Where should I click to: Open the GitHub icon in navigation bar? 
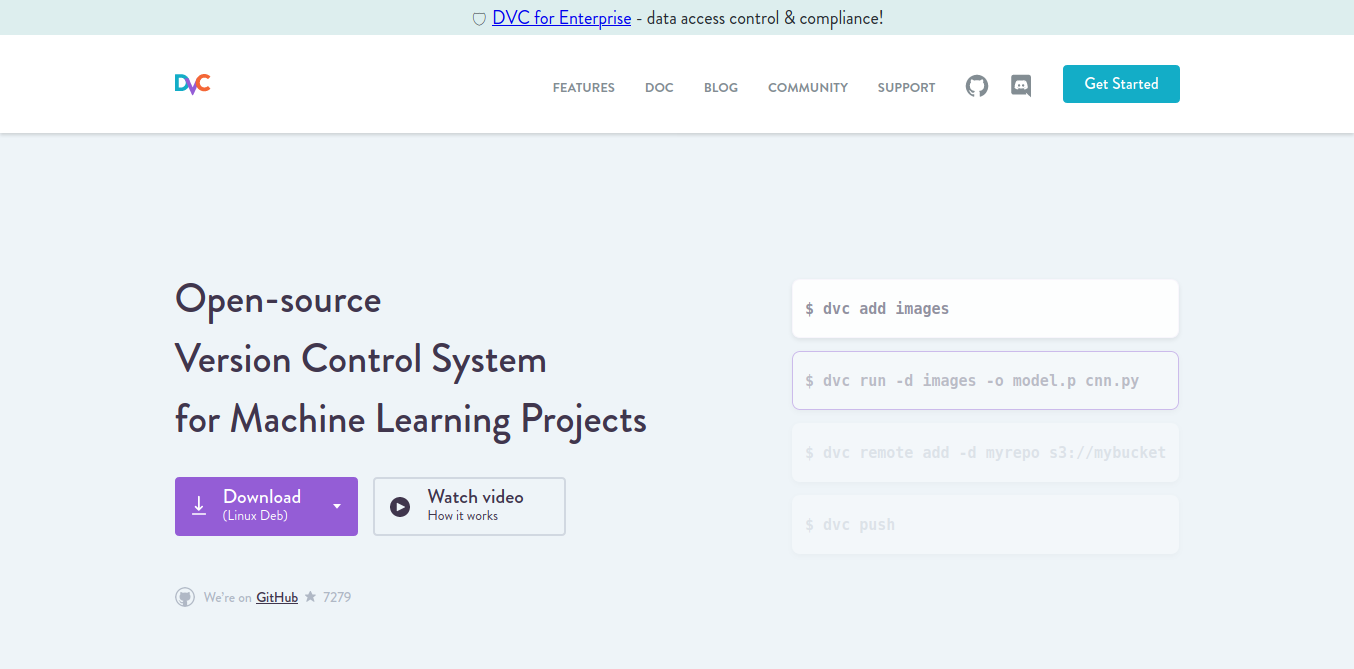977,86
